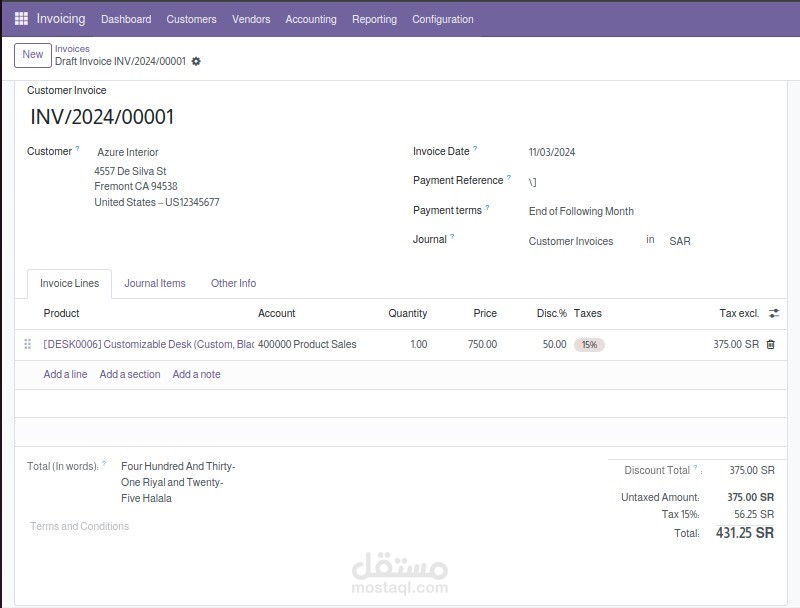Delete the Customizable Desk invoice line
Viewport: 800px width, 608px height.
770,344
